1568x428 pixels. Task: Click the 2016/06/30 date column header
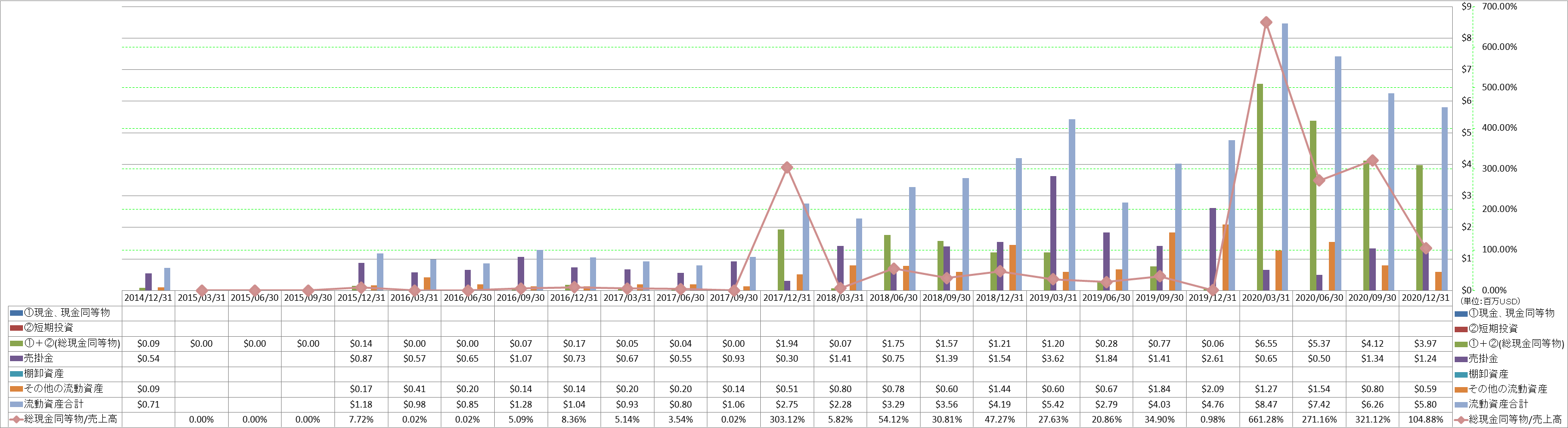467,298
